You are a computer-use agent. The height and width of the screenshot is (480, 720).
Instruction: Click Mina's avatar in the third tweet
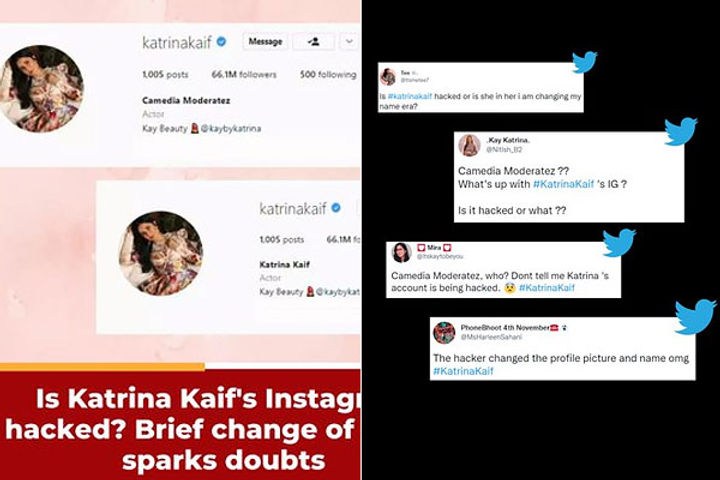(401, 253)
